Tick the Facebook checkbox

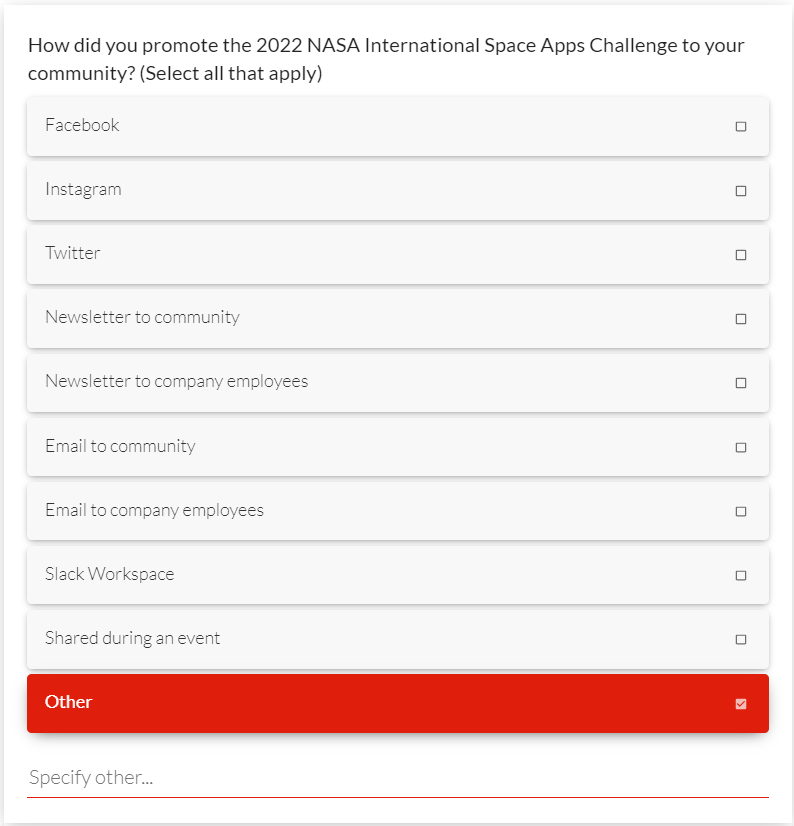coord(741,127)
